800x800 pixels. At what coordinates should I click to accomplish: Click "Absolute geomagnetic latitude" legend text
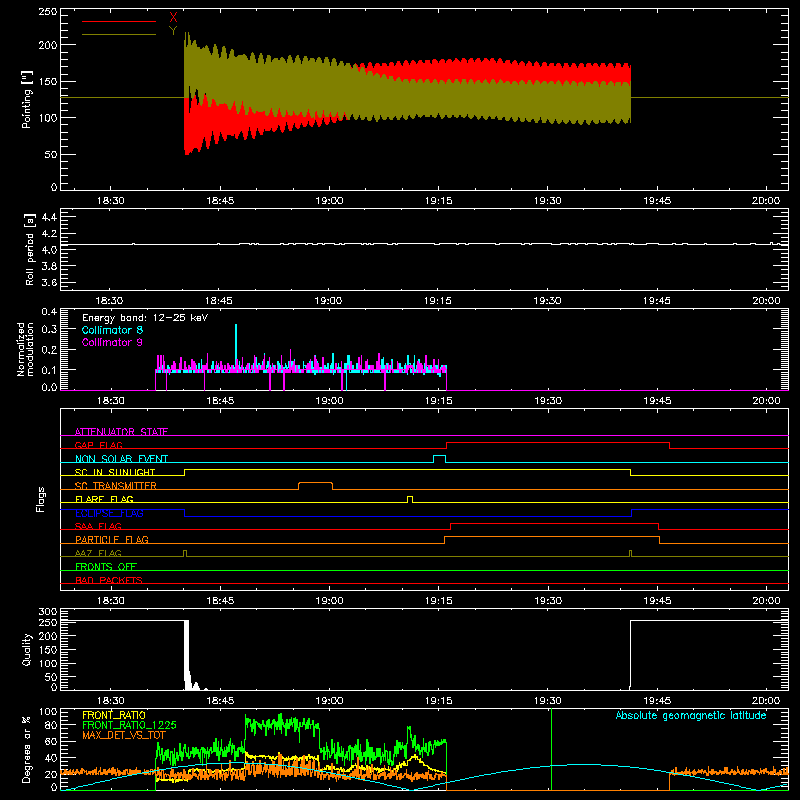pyautogui.click(x=691, y=715)
